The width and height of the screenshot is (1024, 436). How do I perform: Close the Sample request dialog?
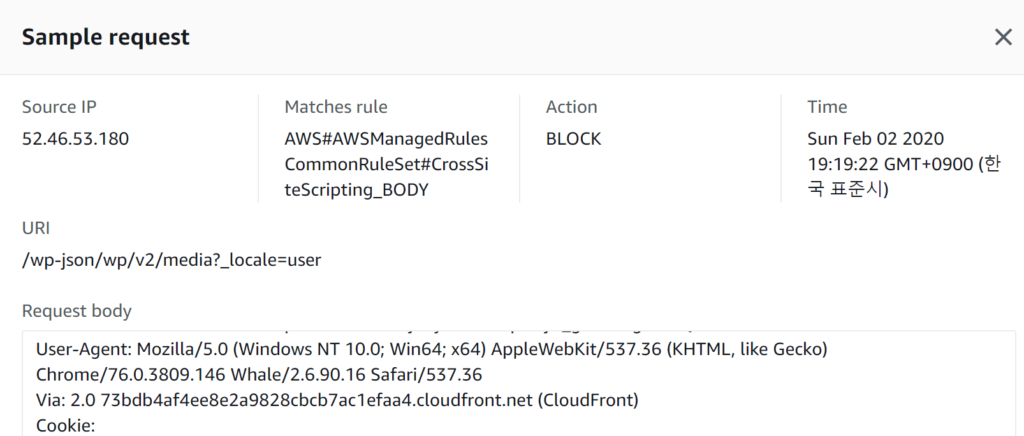coord(1002,37)
